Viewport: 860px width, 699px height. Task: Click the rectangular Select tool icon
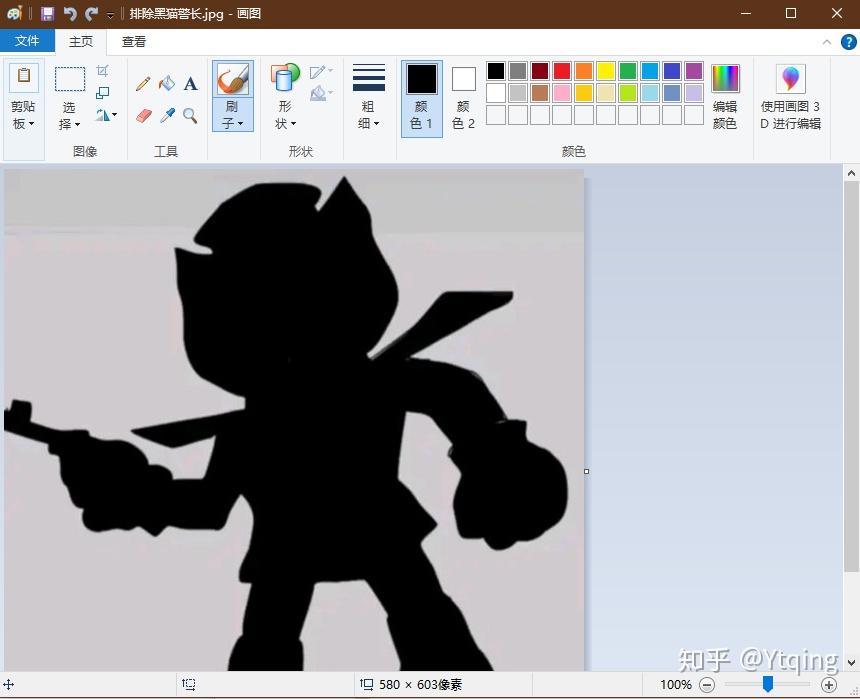pyautogui.click(x=70, y=79)
